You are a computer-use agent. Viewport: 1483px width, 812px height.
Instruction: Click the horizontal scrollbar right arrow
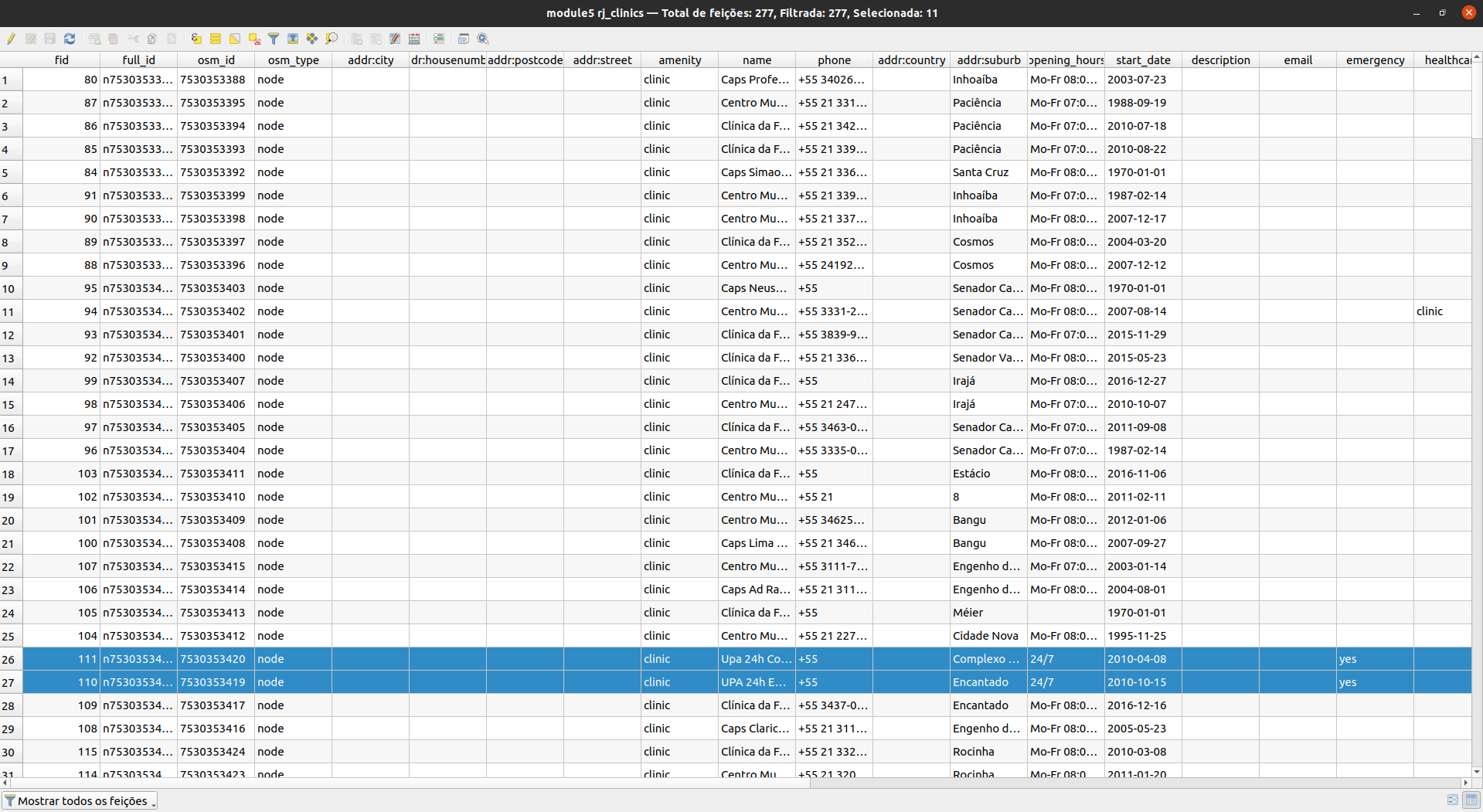pyautogui.click(x=1466, y=783)
